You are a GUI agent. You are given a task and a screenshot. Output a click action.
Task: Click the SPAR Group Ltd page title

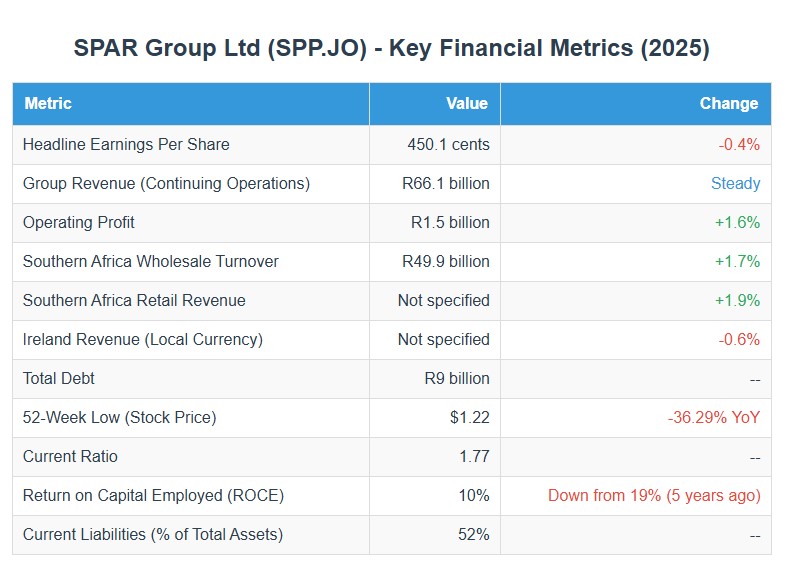392,48
